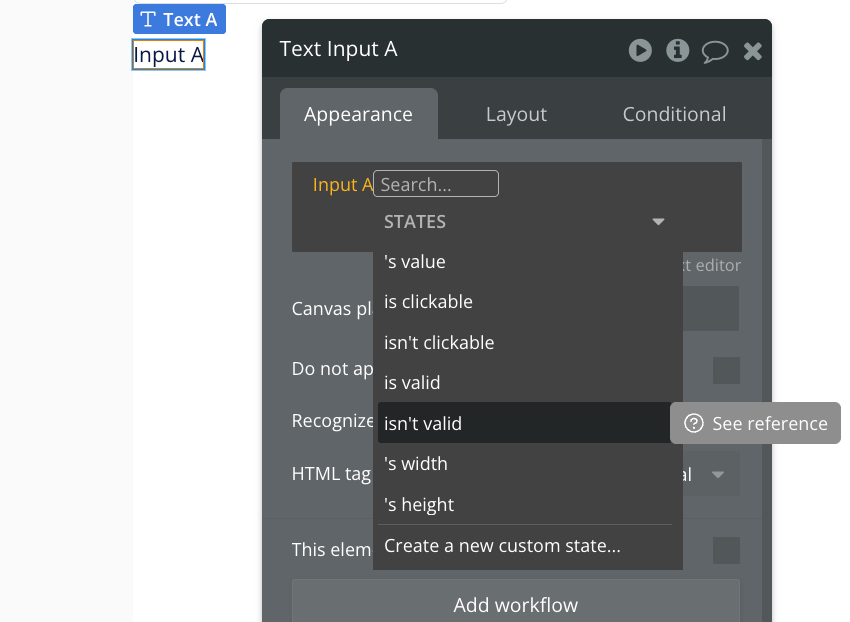Click the search field in dropdown
This screenshot has height=622, width=850.
(x=436, y=184)
